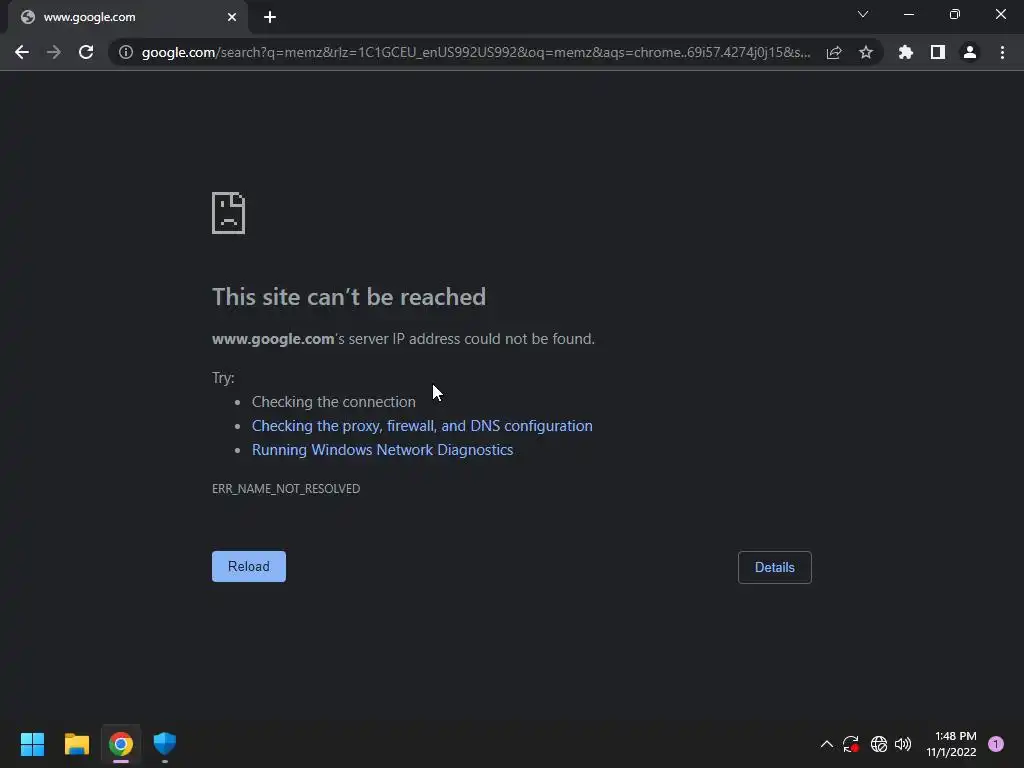This screenshot has height=768, width=1024.
Task: Open the tab search dropdown arrow
Action: click(x=863, y=14)
